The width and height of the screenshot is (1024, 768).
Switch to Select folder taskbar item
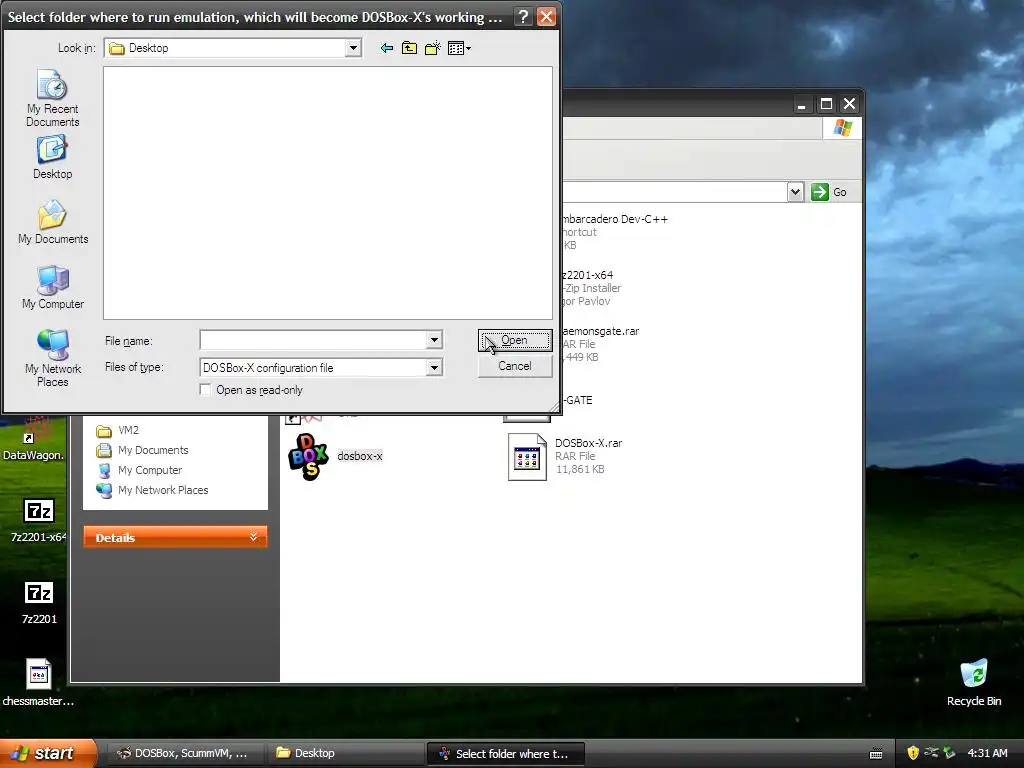[504, 753]
